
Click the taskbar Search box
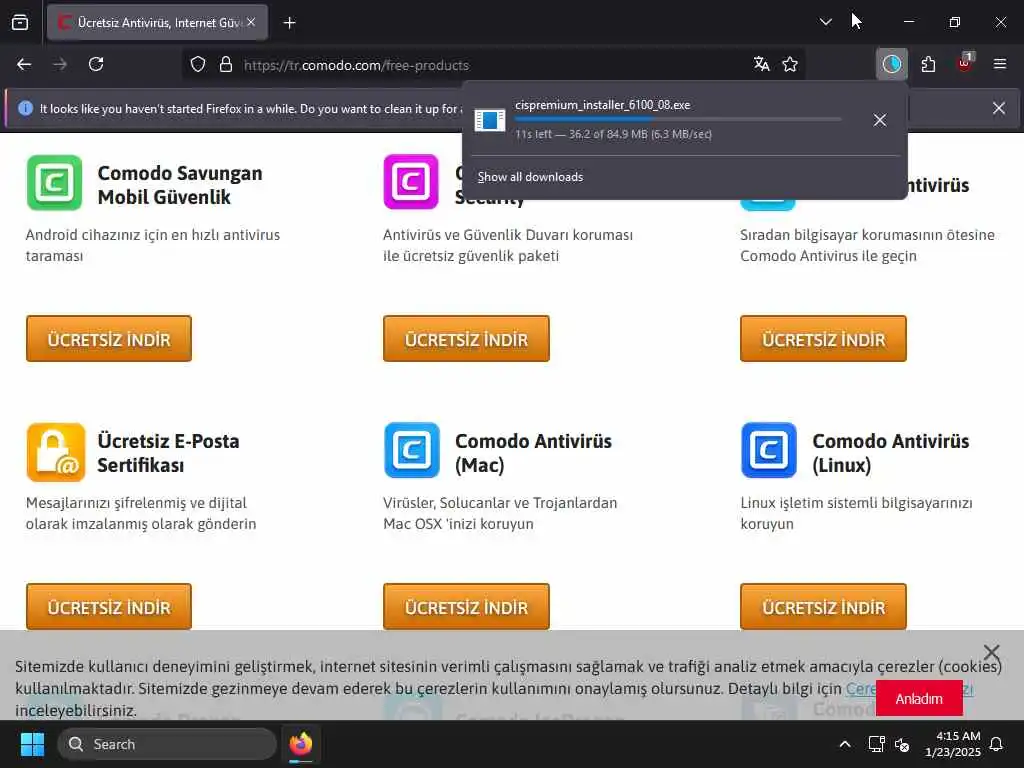pos(167,744)
